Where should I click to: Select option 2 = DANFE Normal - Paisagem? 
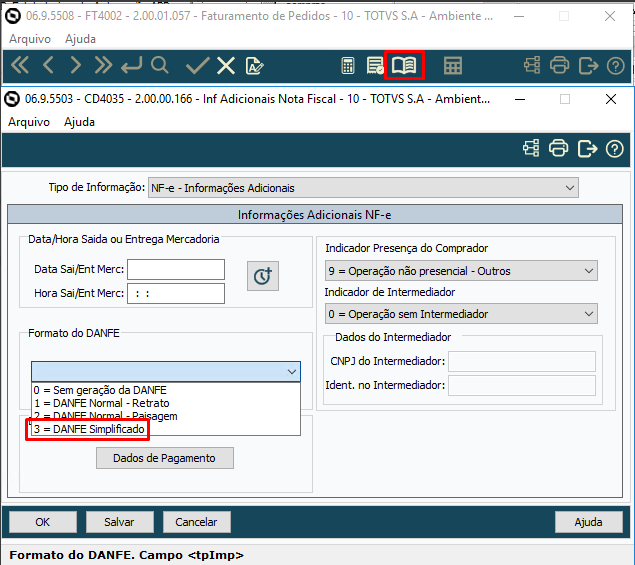coord(166,416)
